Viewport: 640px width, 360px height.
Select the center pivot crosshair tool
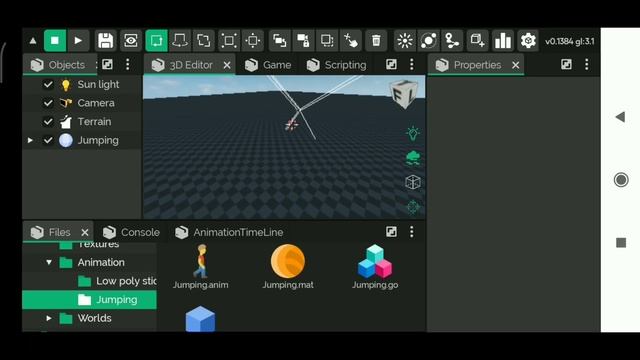[x=253, y=41]
